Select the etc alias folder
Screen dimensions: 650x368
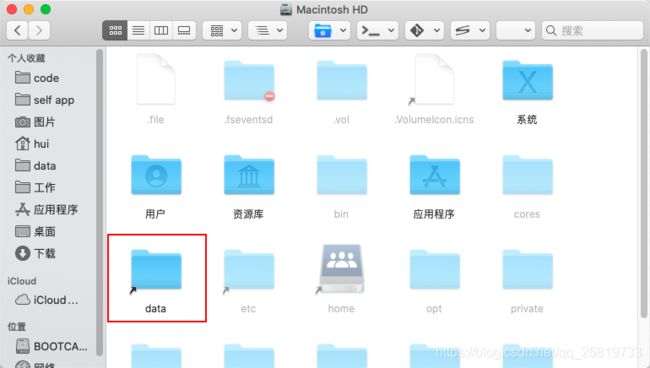click(x=249, y=270)
